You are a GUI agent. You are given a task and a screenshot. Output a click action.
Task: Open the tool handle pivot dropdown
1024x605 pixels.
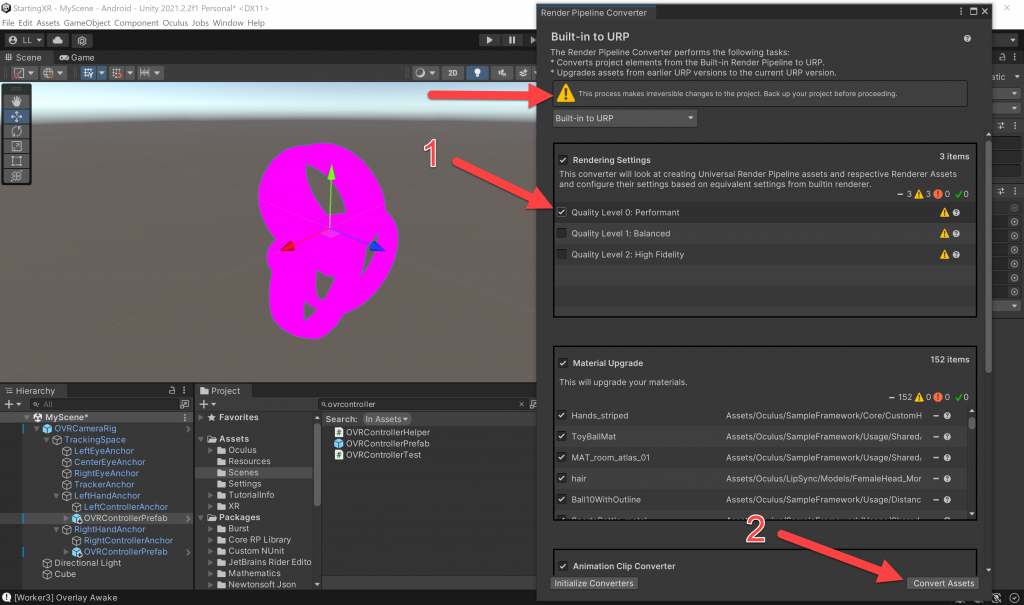pyautogui.click(x=24, y=73)
